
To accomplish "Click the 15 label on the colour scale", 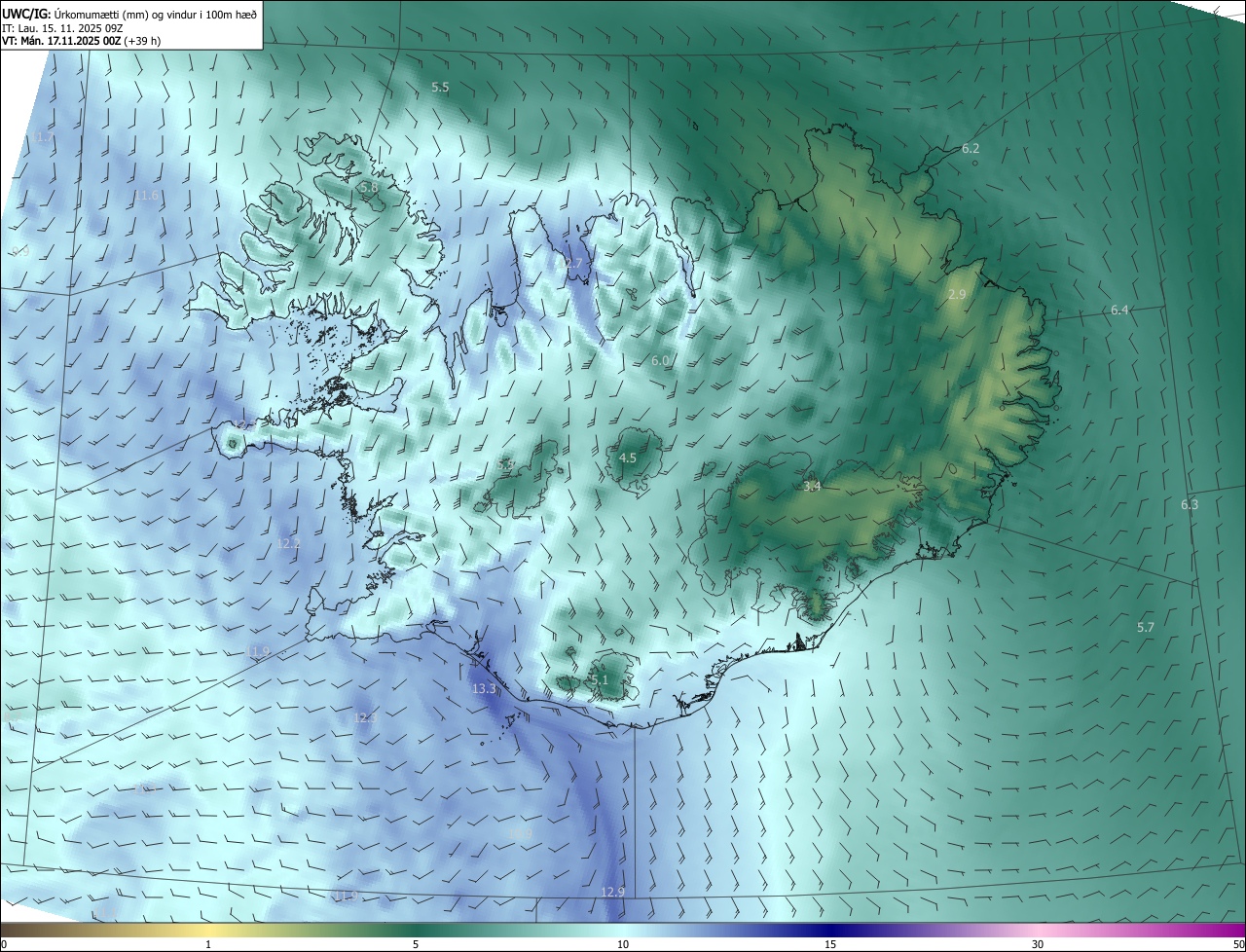I will [x=830, y=944].
